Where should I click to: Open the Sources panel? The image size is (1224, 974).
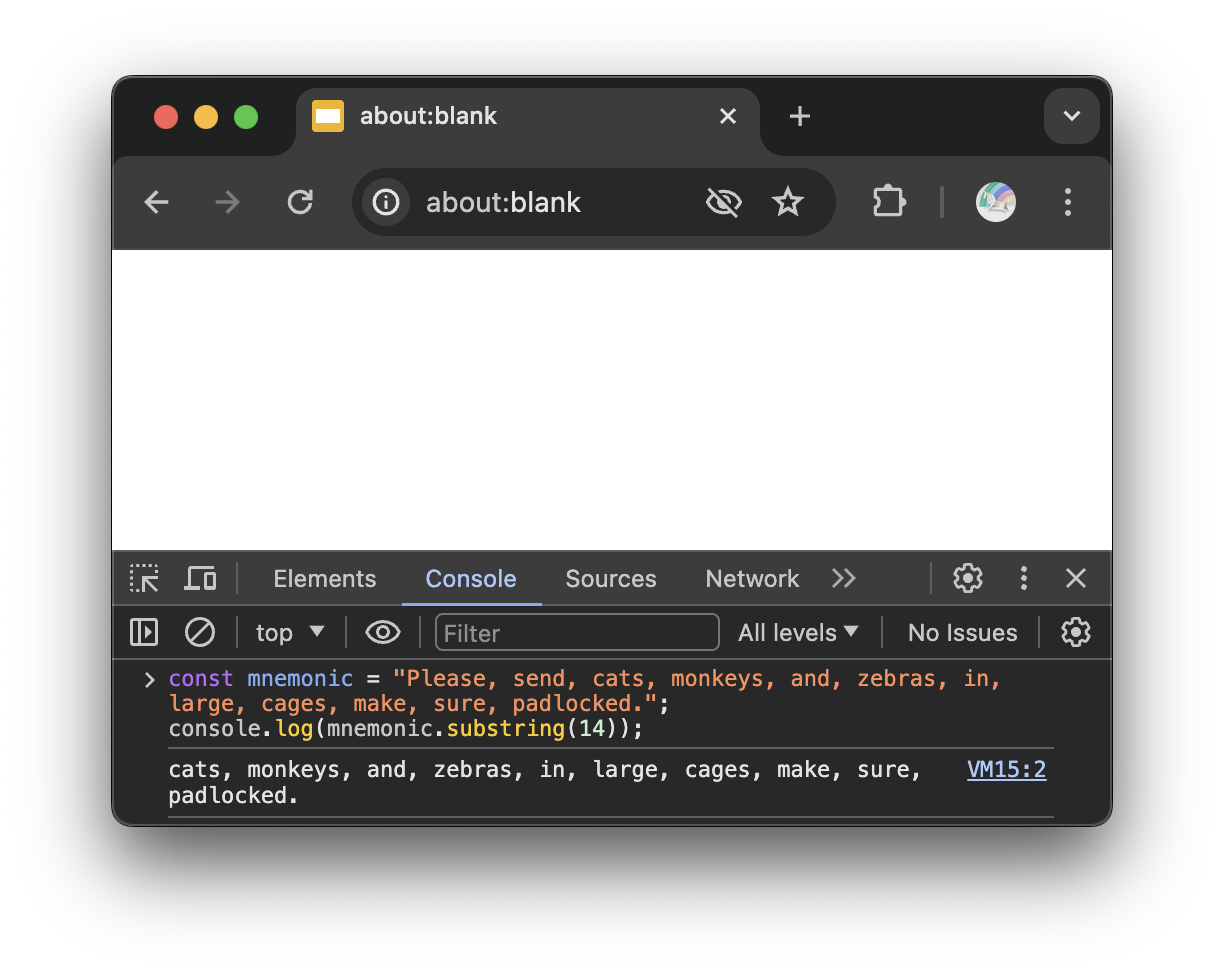(x=611, y=579)
